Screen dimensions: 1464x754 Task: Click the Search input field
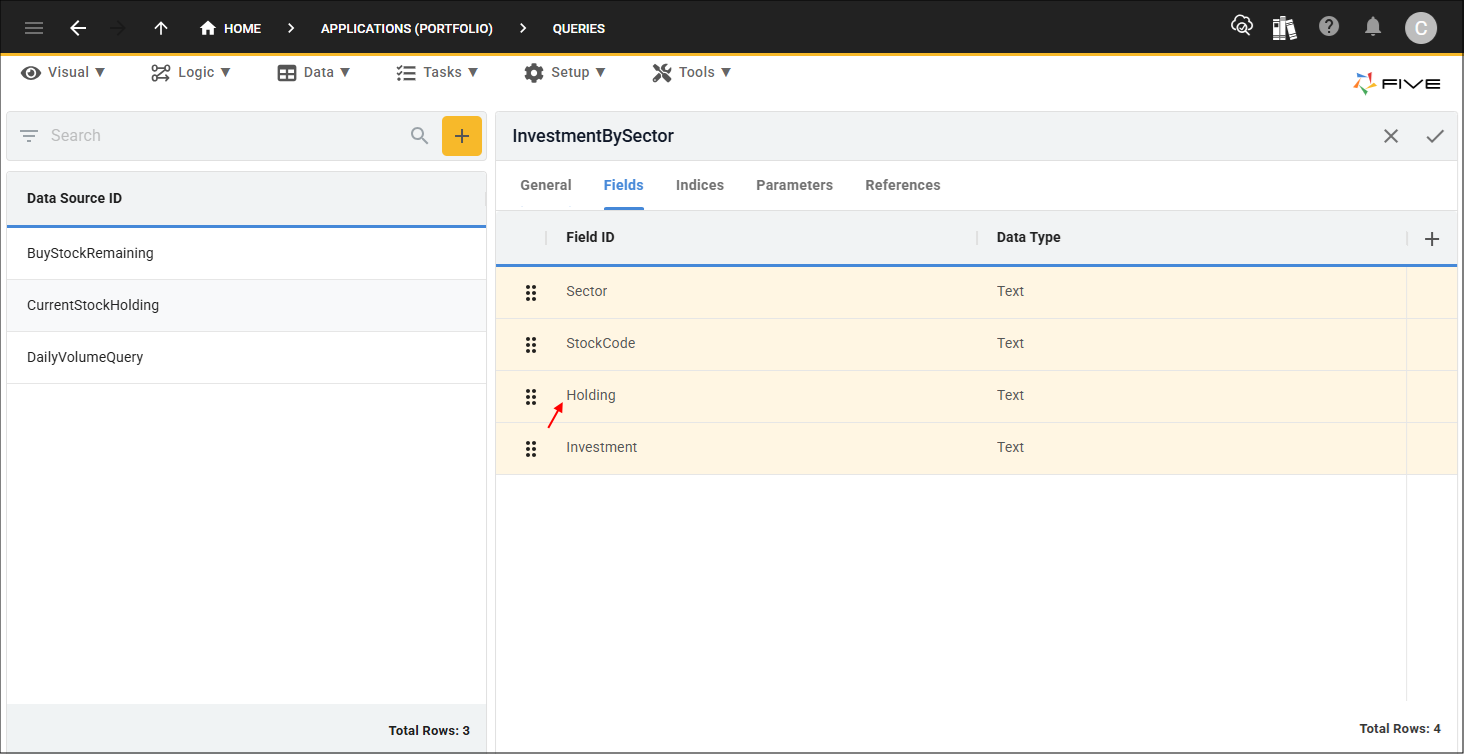coord(225,136)
